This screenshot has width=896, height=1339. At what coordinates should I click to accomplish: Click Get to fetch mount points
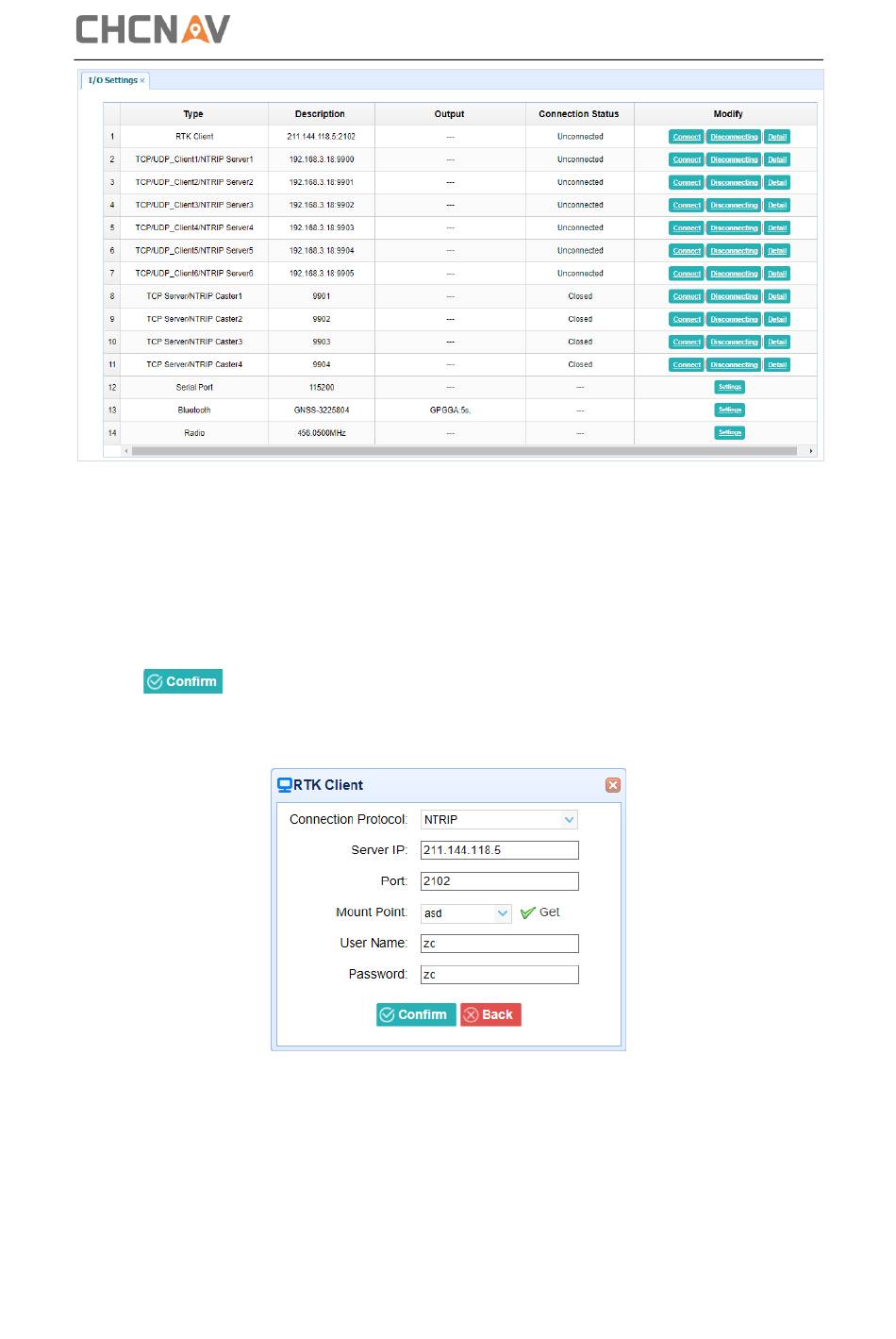(540, 912)
